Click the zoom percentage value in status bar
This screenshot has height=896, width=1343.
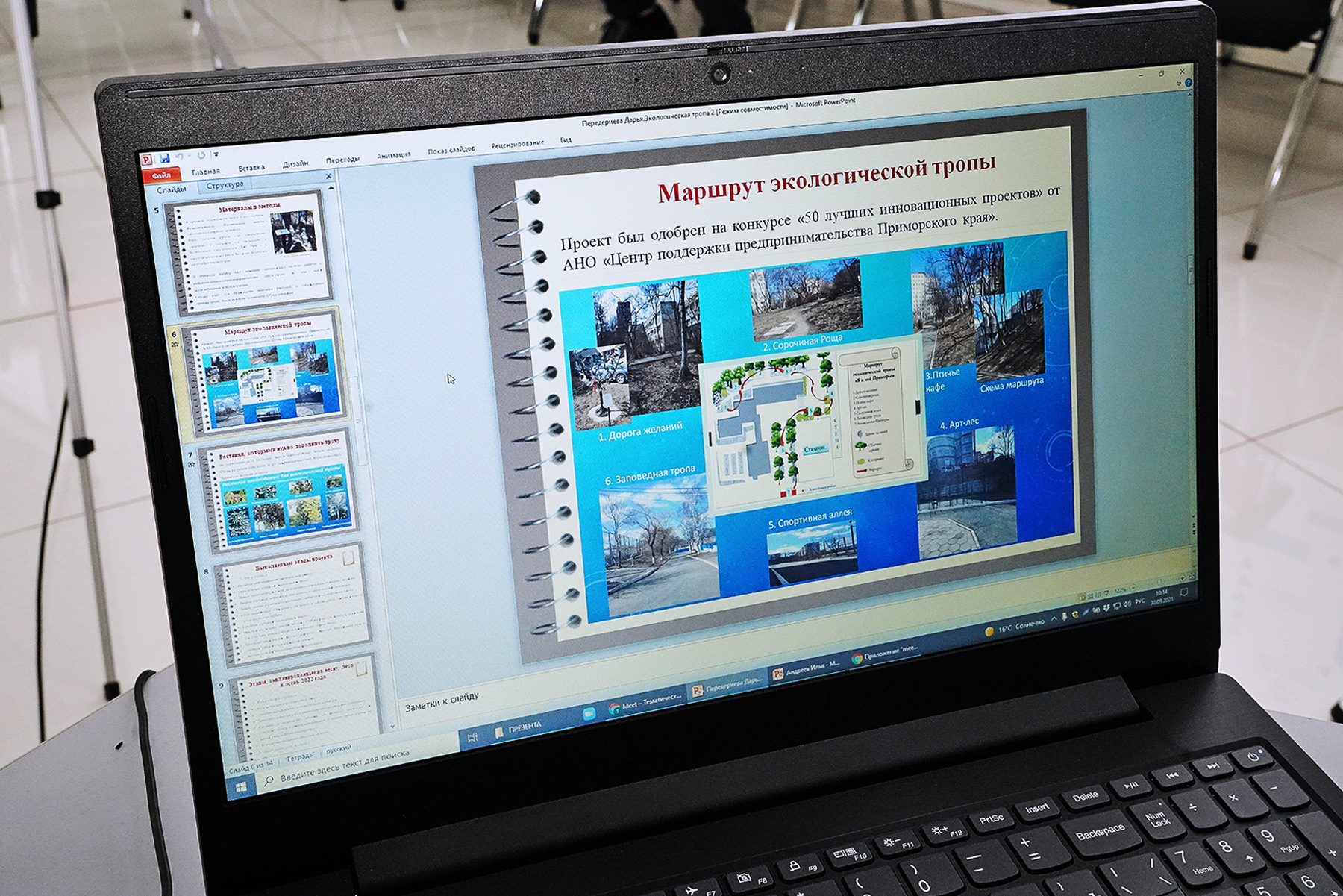pos(1121,590)
